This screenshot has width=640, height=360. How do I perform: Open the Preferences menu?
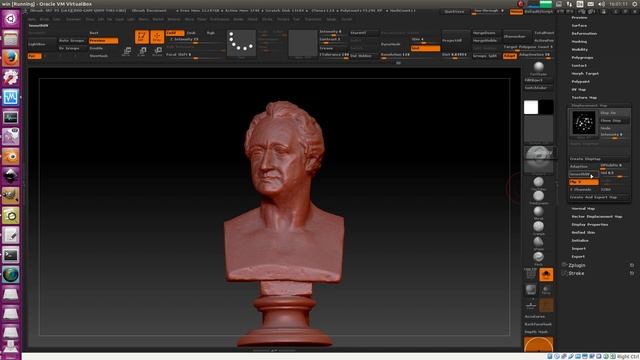point(220,19)
